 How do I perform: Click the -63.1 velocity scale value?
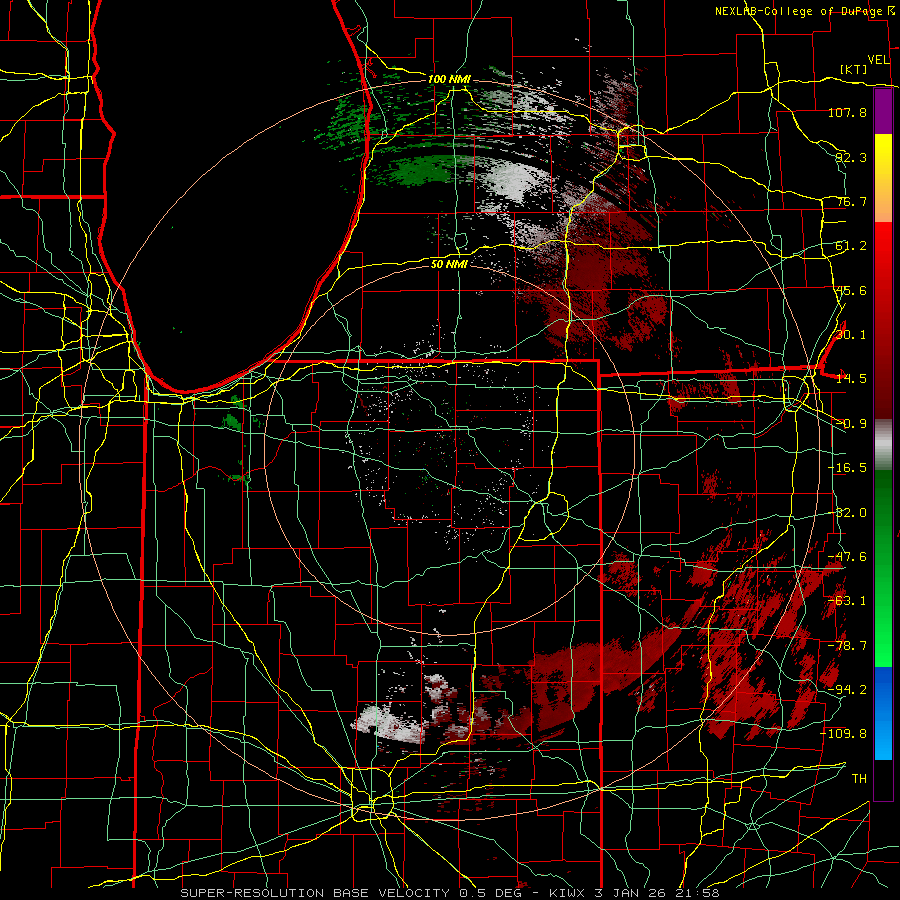tap(847, 601)
